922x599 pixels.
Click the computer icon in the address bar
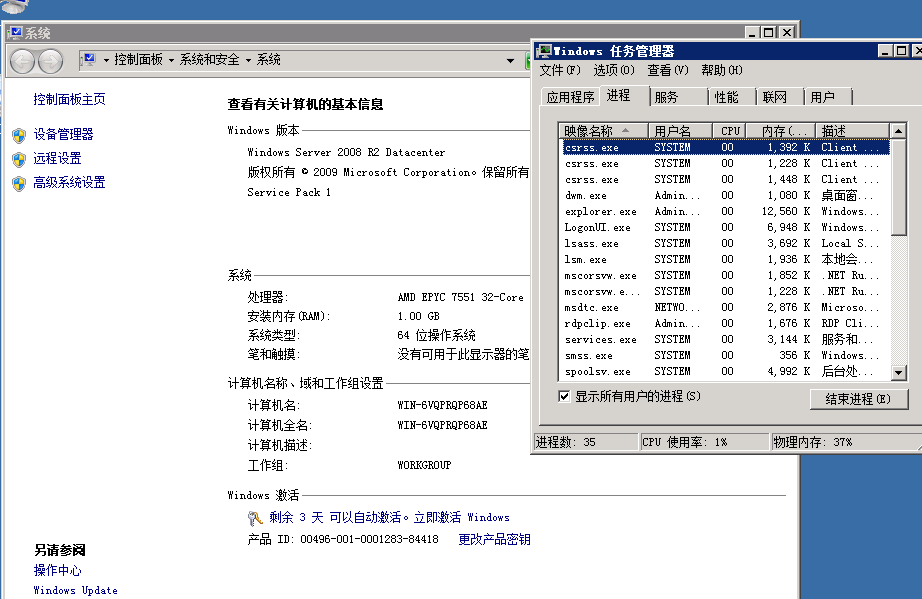tap(89, 60)
